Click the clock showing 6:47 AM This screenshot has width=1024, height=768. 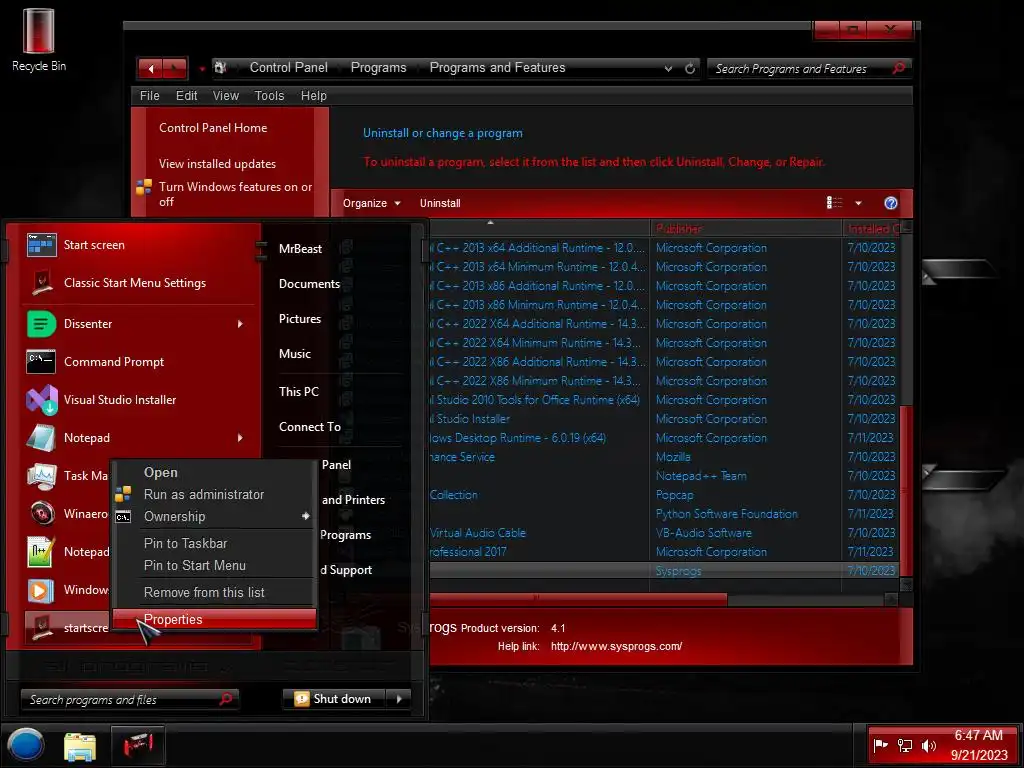(978, 735)
